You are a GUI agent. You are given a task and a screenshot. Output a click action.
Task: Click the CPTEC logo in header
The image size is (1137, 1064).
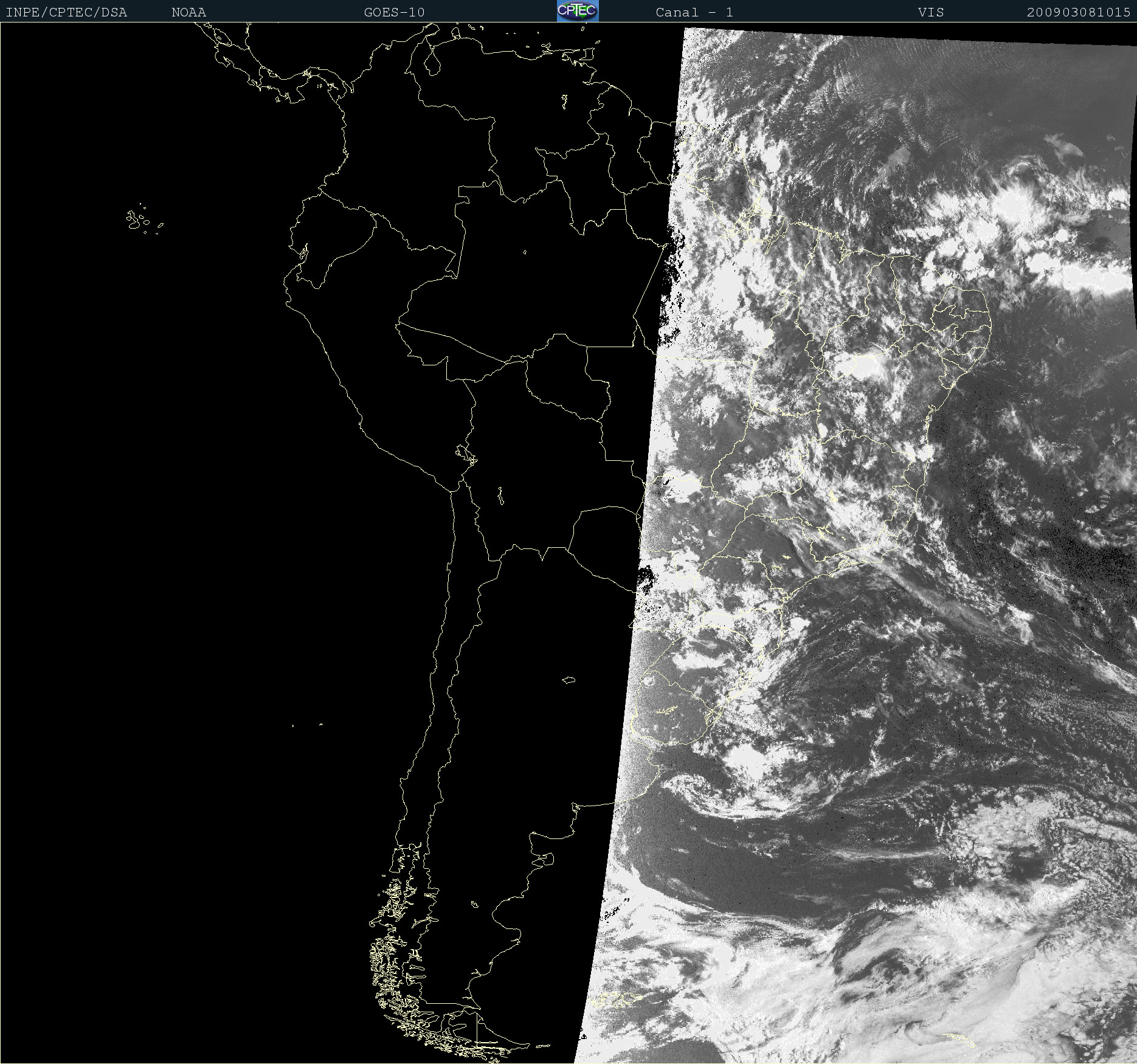coord(578,11)
